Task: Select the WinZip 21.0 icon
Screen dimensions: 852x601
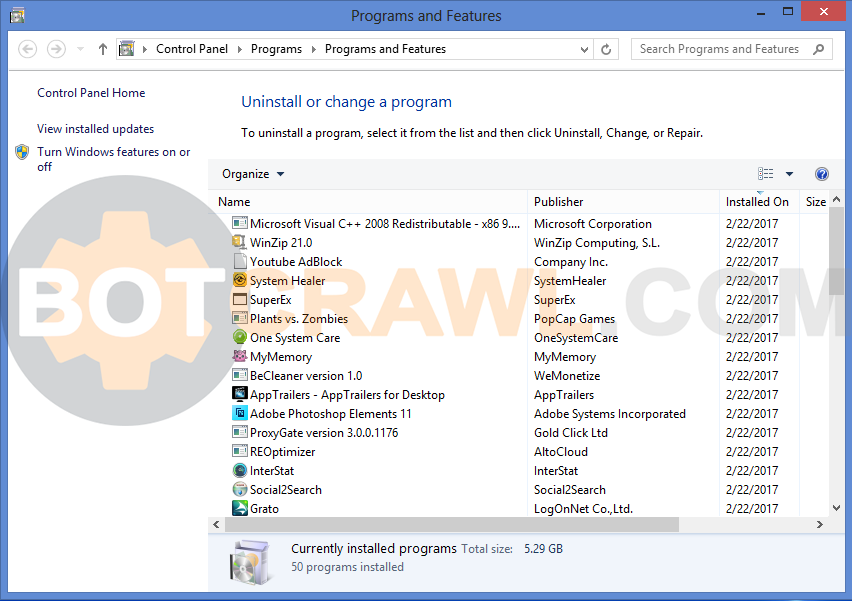Action: click(240, 242)
